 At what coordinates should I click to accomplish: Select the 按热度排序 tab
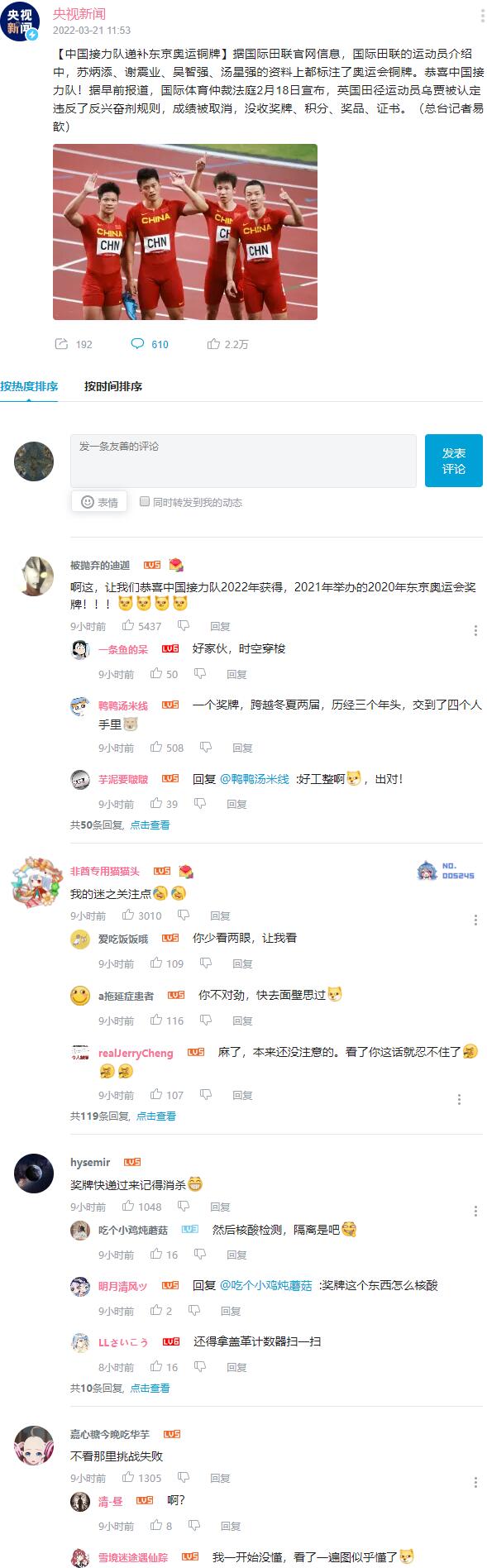29,386
